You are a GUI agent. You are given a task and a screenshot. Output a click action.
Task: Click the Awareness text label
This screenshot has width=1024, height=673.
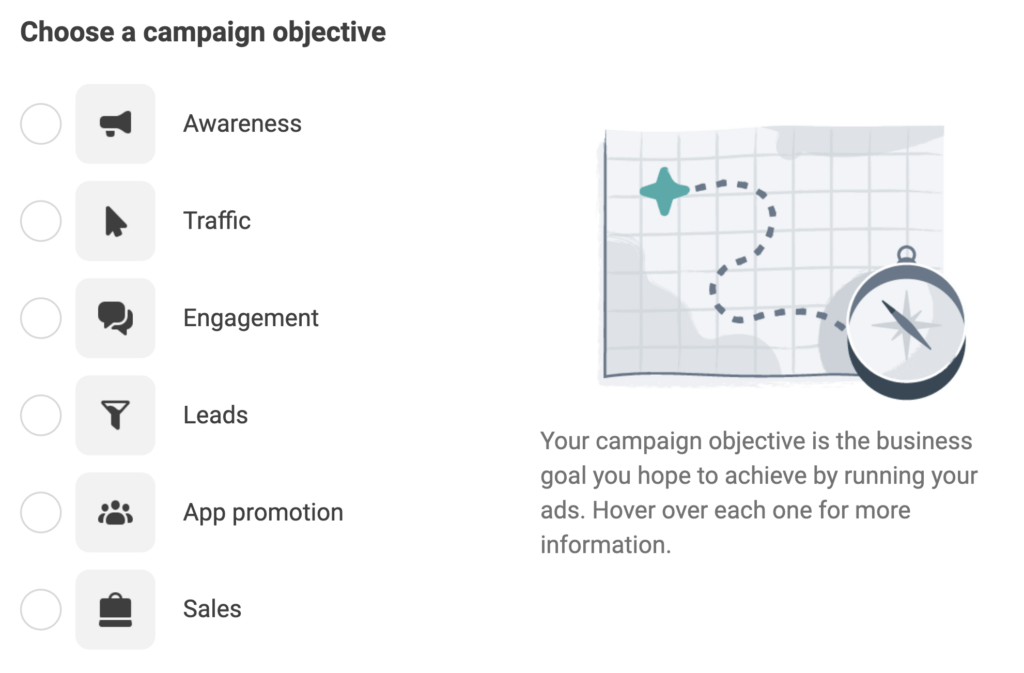pos(242,123)
